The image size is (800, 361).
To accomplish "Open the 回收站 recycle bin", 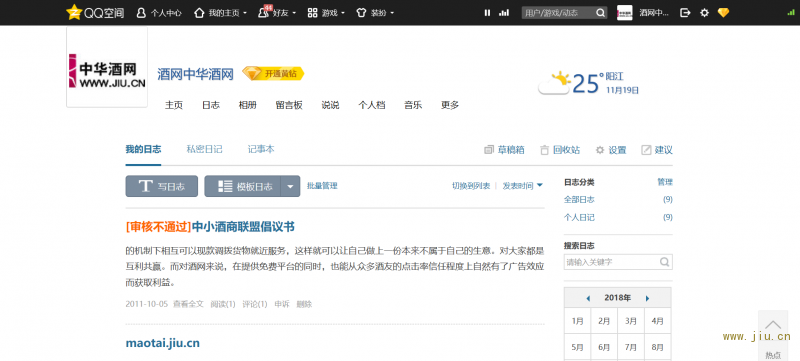I will [x=560, y=150].
